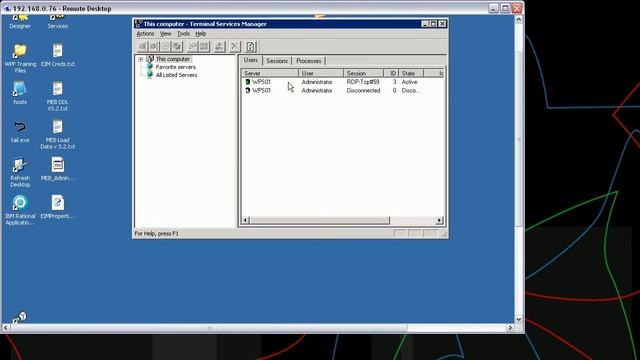Click the Remote Desktop vertical scrollbar down arrow
640x360 pixels.
click(519, 320)
